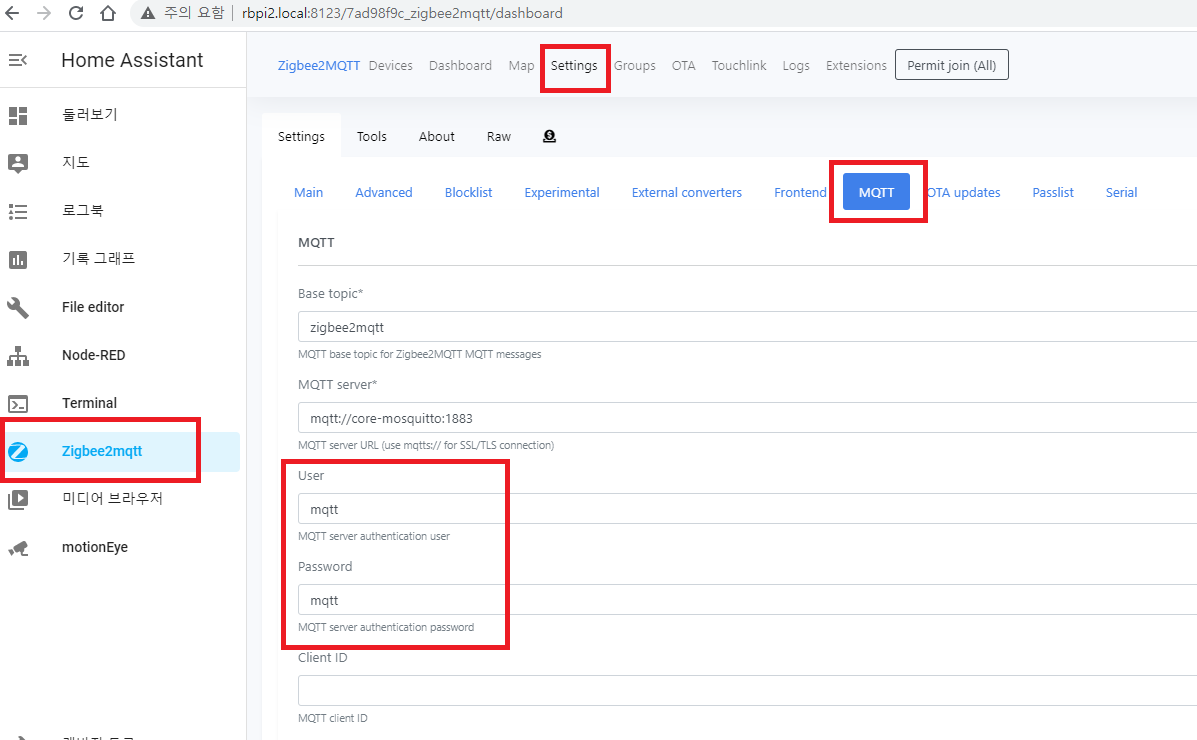Select the Passlist settings section
Image resolution: width=1197 pixels, height=740 pixels.
pyautogui.click(x=1053, y=192)
